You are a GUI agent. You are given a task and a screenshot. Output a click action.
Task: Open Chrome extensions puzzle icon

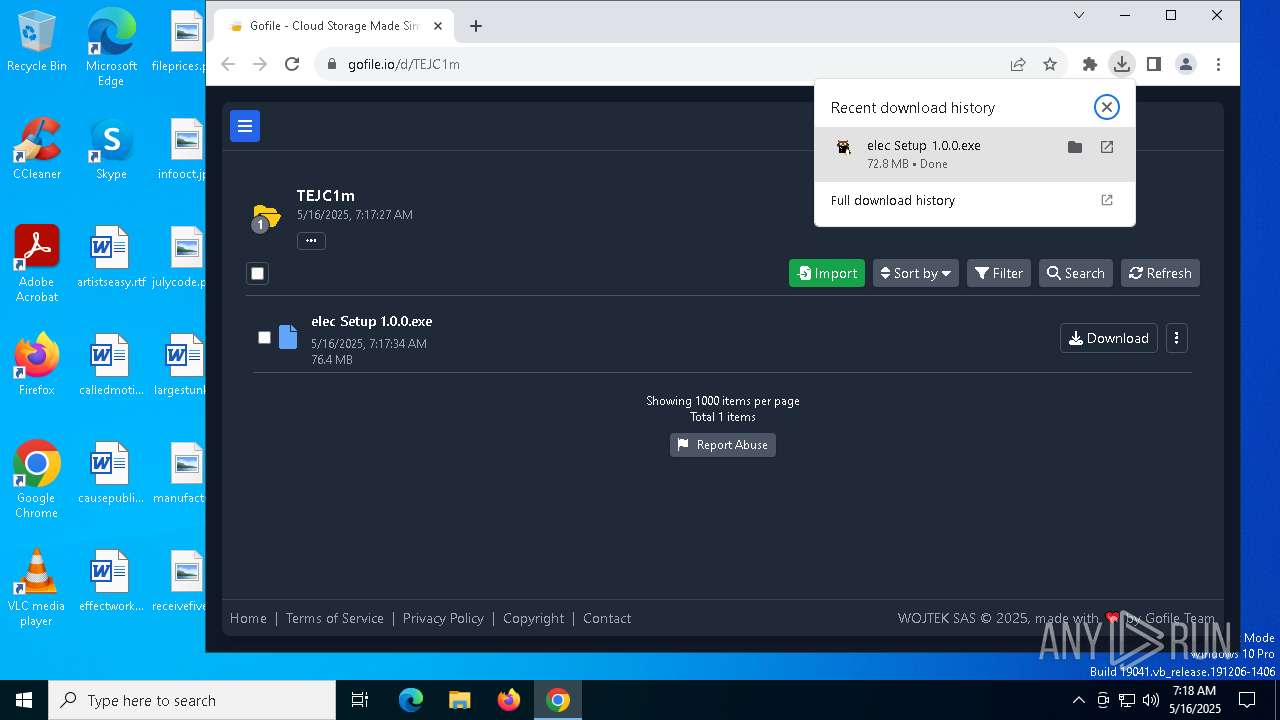pos(1090,64)
